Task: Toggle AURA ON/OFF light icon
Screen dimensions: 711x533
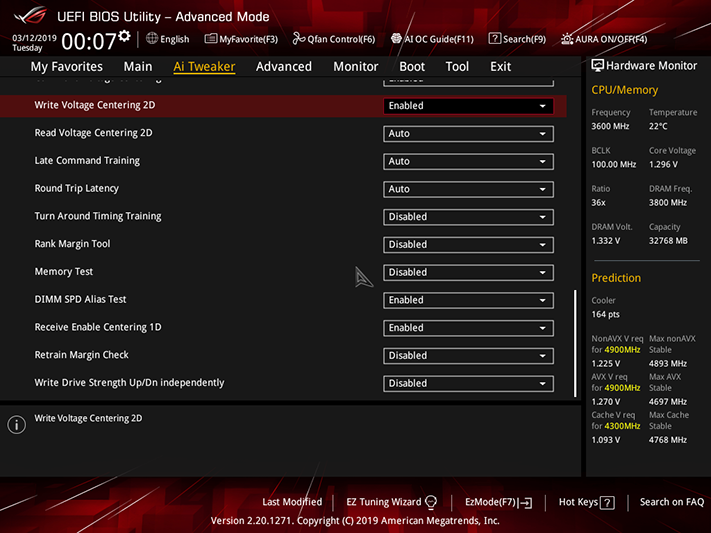Action: (567, 39)
